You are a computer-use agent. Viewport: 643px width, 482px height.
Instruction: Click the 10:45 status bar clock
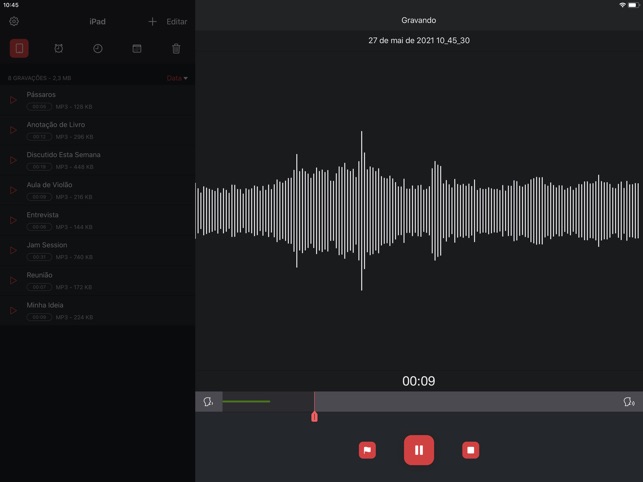(x=11, y=5)
